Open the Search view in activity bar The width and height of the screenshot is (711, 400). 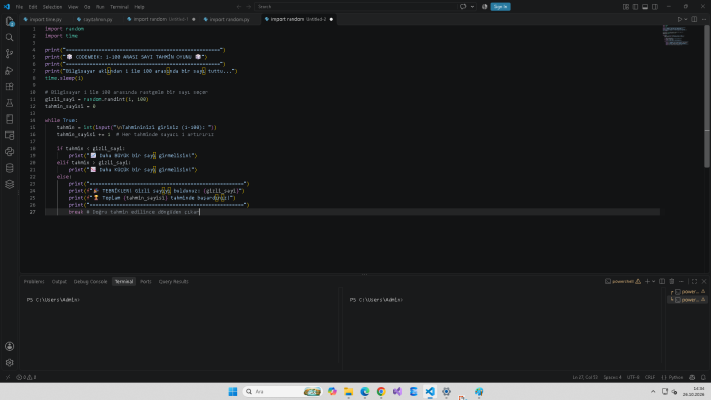click(x=10, y=38)
